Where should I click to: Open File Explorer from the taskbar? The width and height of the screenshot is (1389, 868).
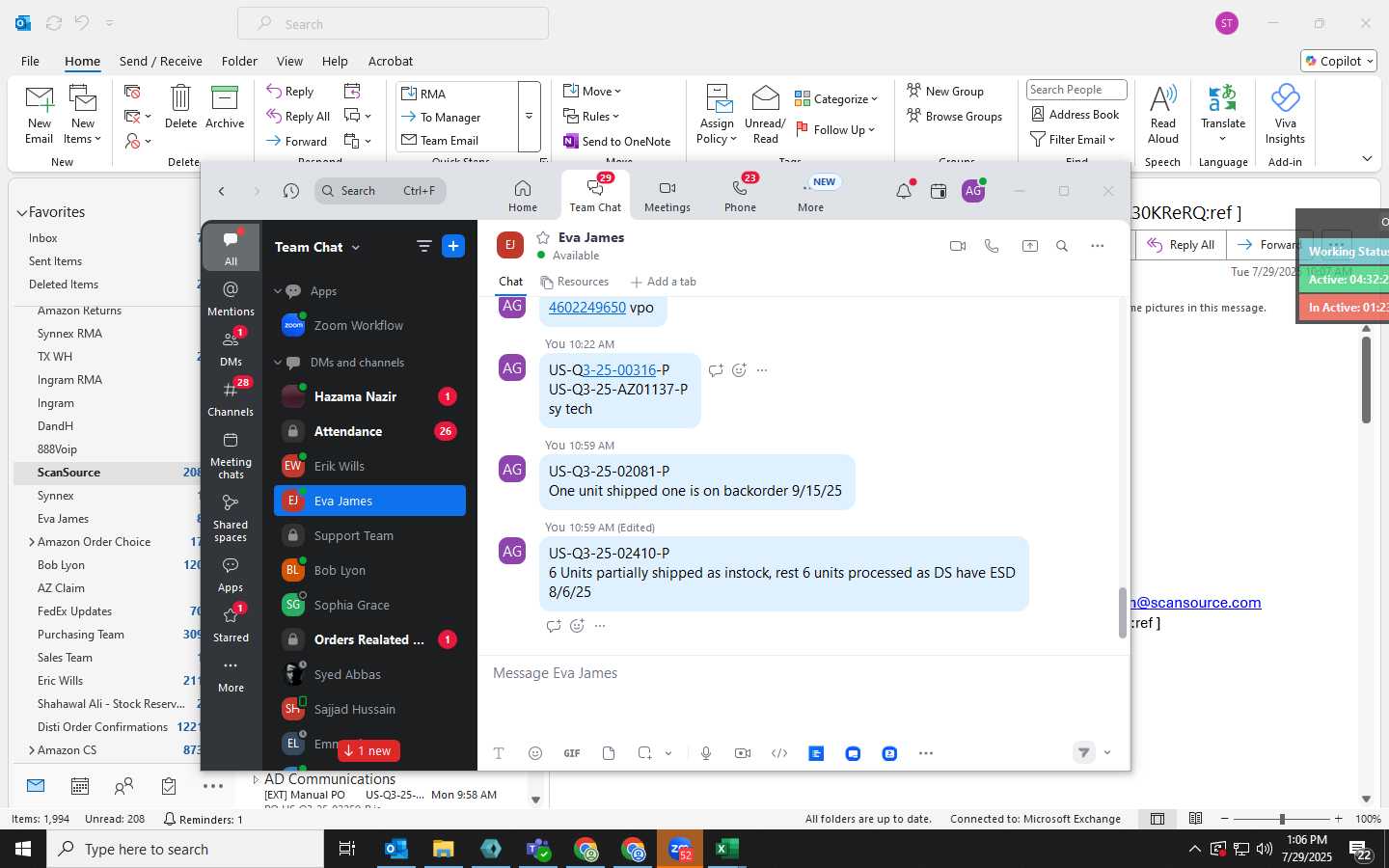[x=443, y=849]
